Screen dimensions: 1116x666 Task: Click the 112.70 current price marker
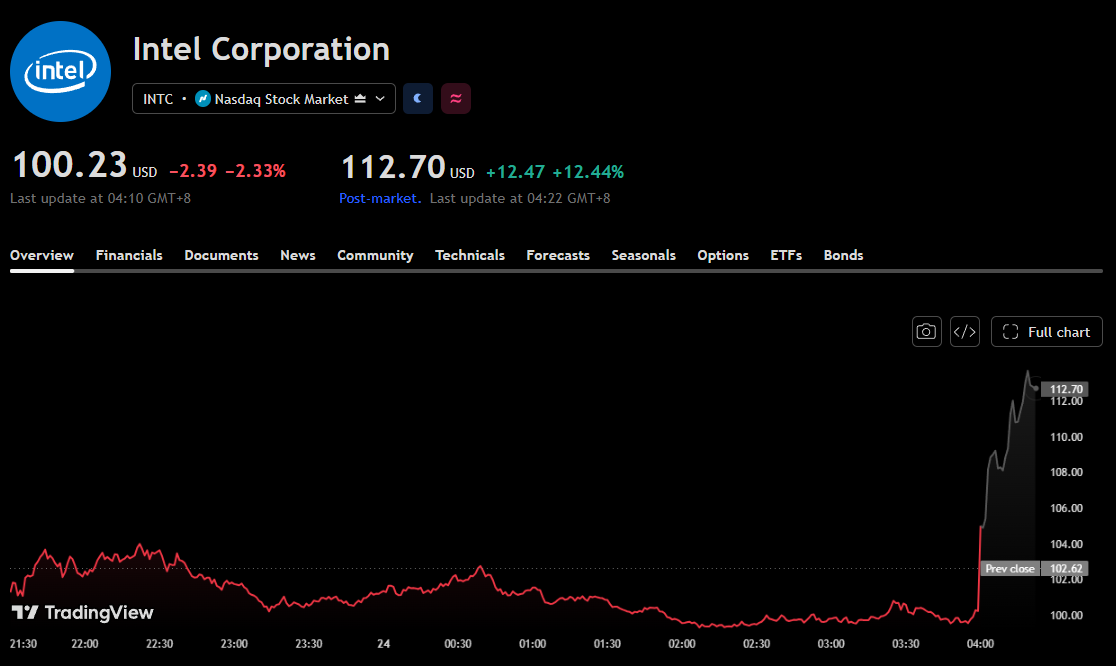(x=1065, y=389)
